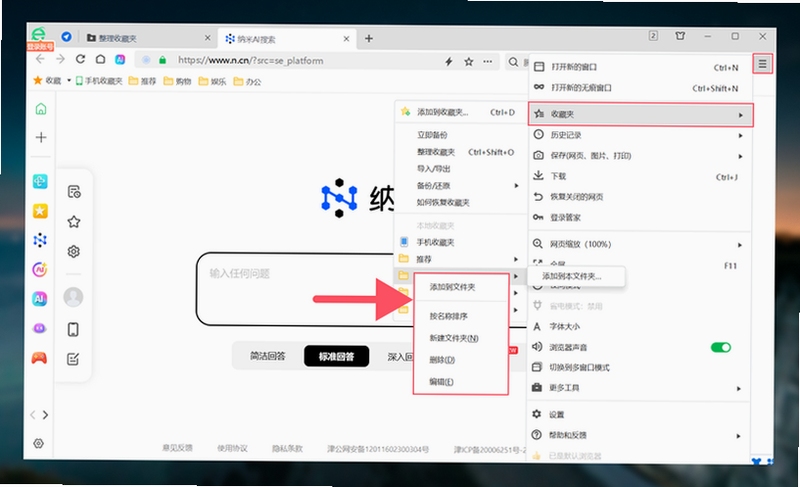This screenshot has height=487, width=800.
Task: Expand the 帮助和反馈 submenu
Action: [639, 435]
